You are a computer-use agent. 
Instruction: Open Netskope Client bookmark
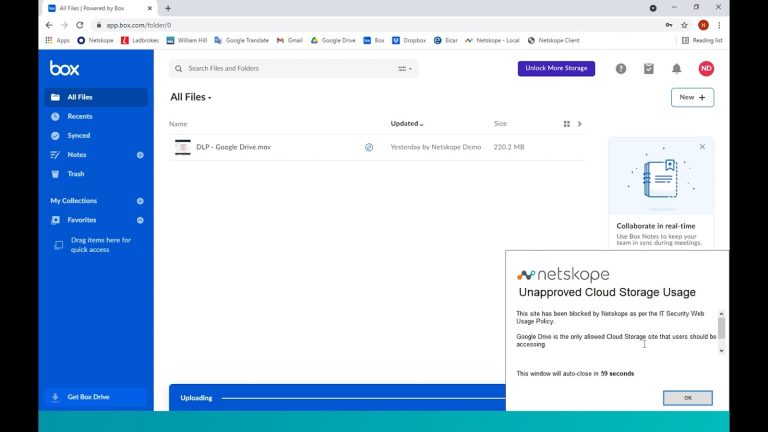[x=553, y=40]
